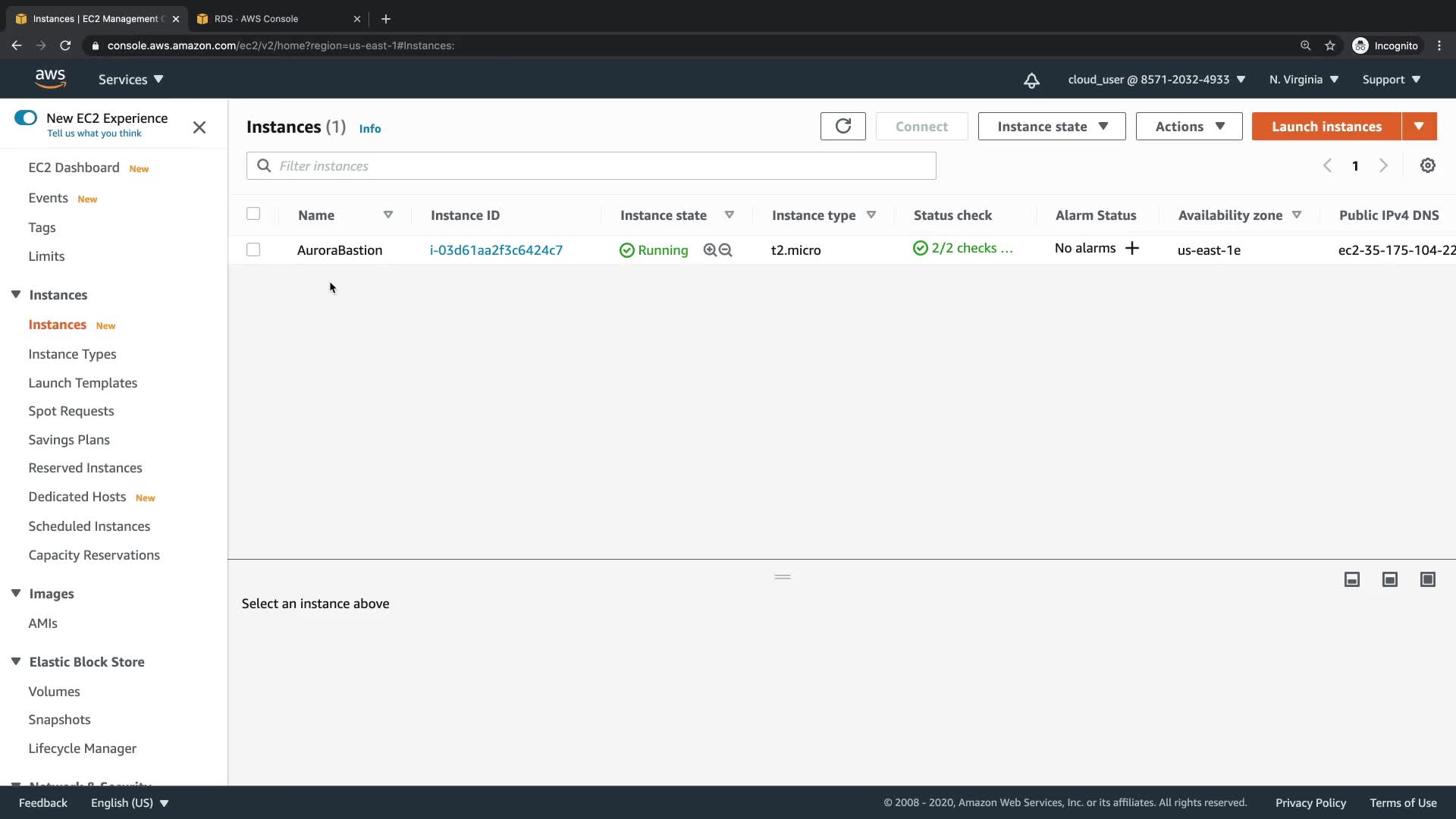Open the Instance state dropdown

click(x=1051, y=127)
